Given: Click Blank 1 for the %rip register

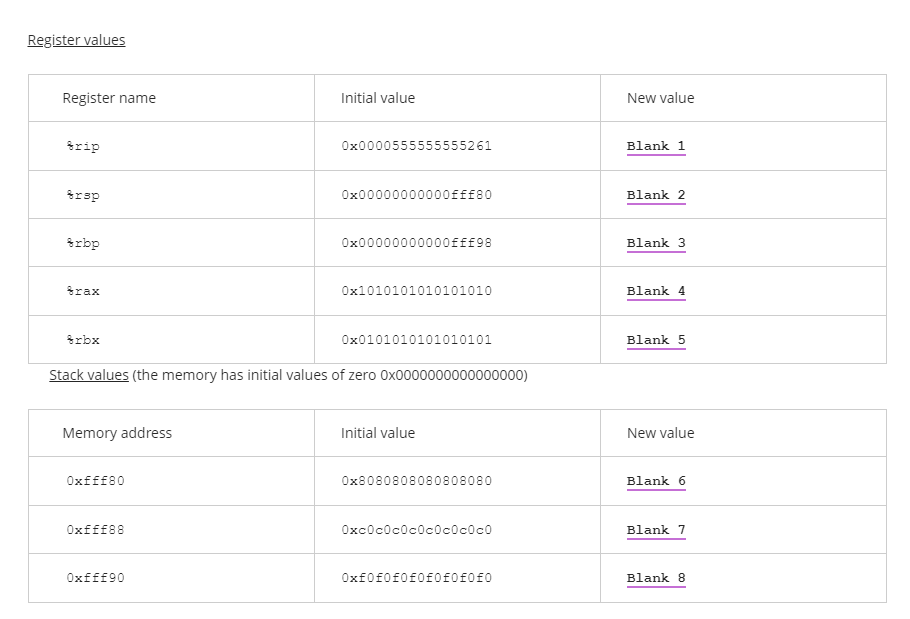Looking at the screenshot, I should coord(655,146).
